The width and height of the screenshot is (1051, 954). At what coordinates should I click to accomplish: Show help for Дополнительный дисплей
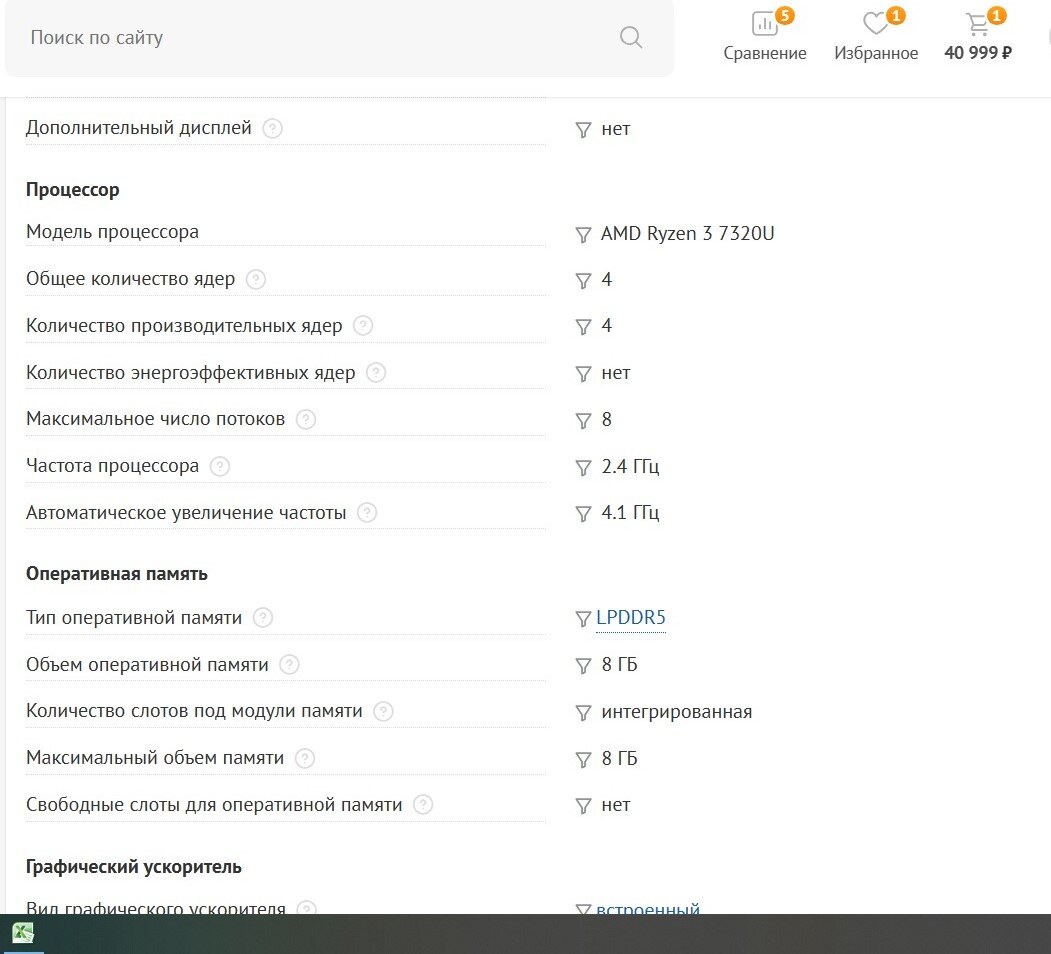tap(272, 128)
